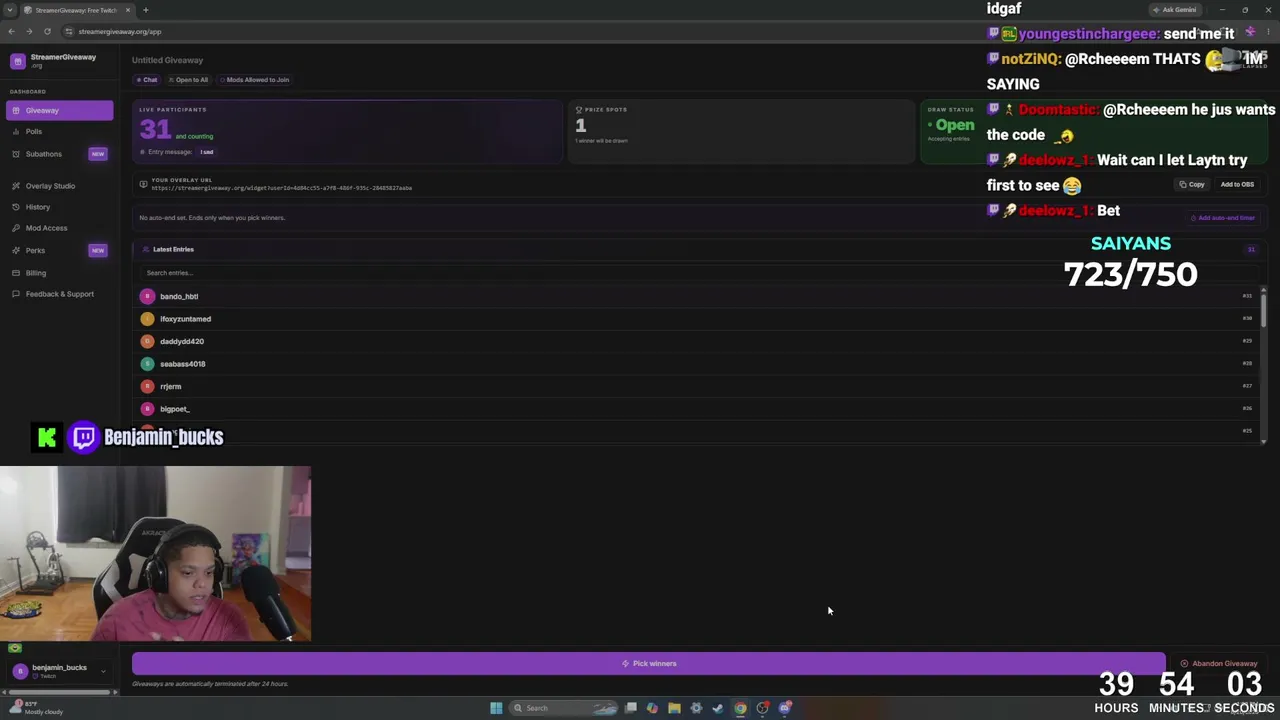
Task: Click the Feedback & Support chat icon
Action: (17, 294)
